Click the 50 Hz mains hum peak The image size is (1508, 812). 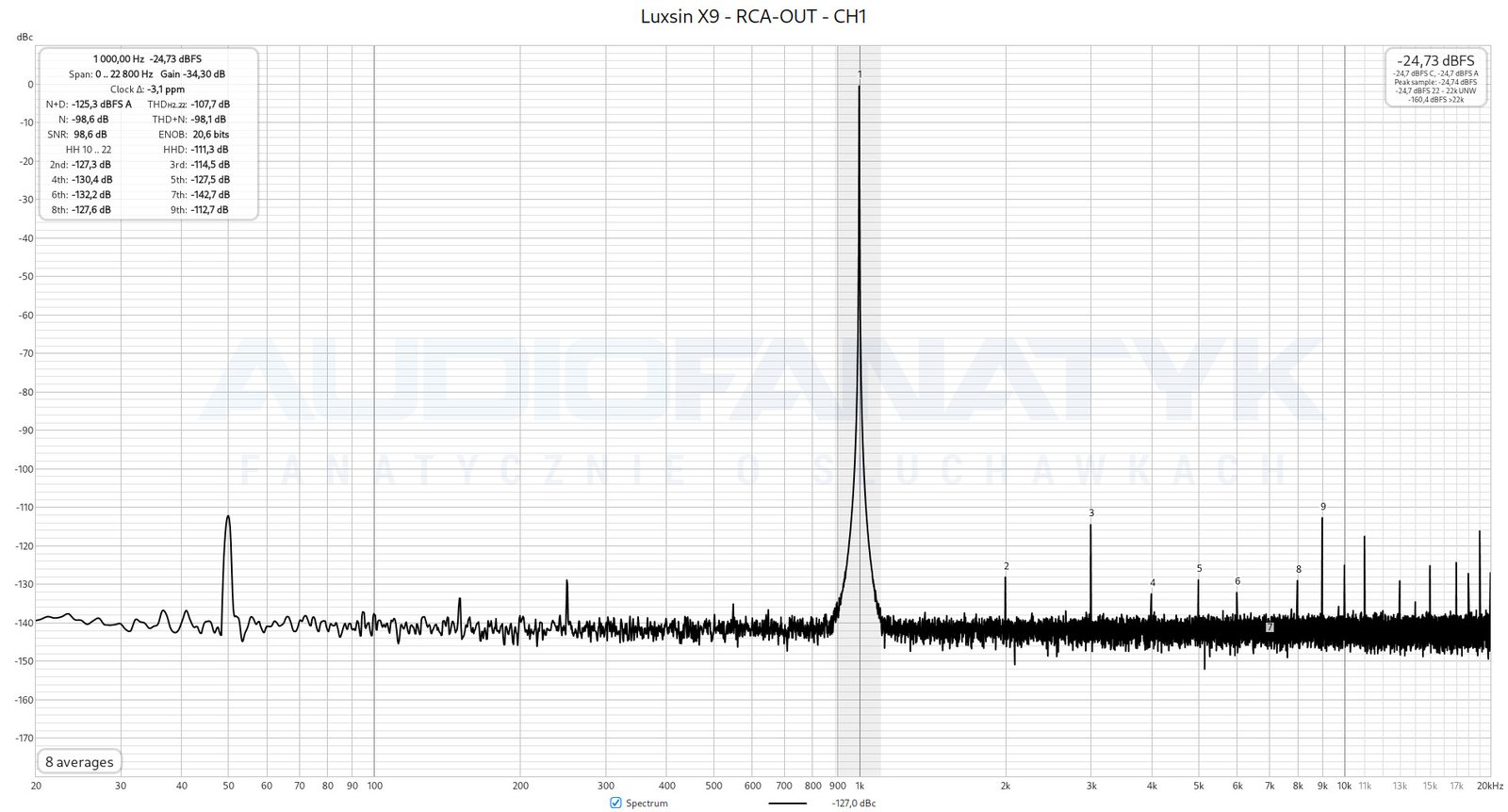click(228, 518)
